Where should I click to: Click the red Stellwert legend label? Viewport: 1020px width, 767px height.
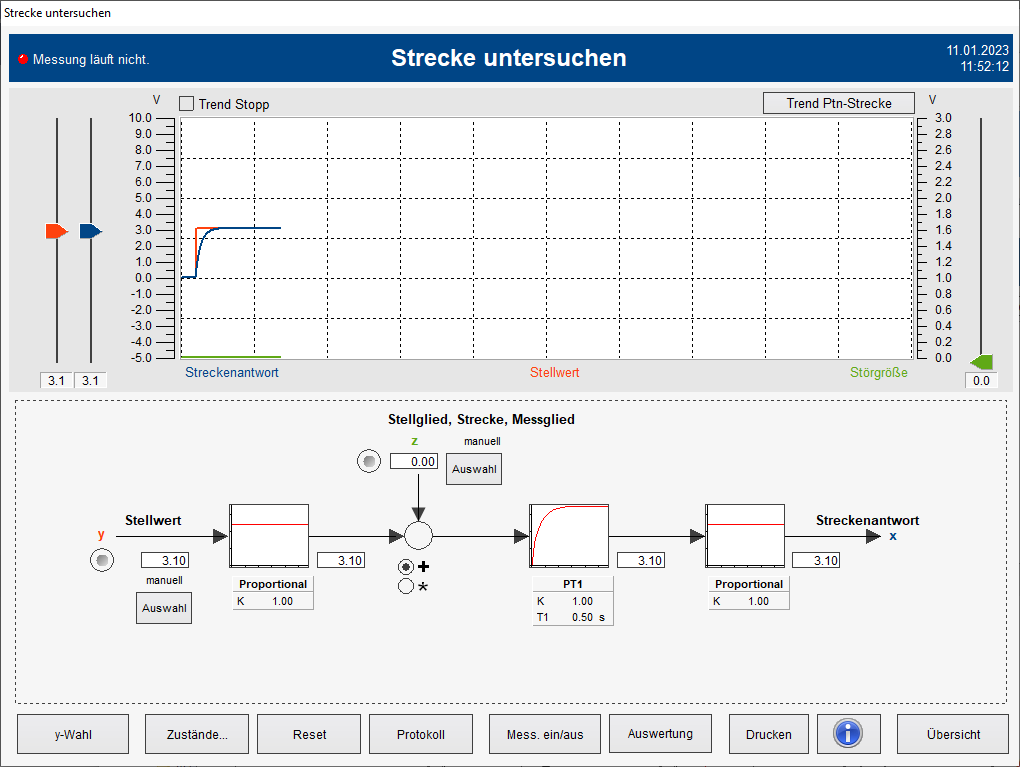pyautogui.click(x=554, y=372)
